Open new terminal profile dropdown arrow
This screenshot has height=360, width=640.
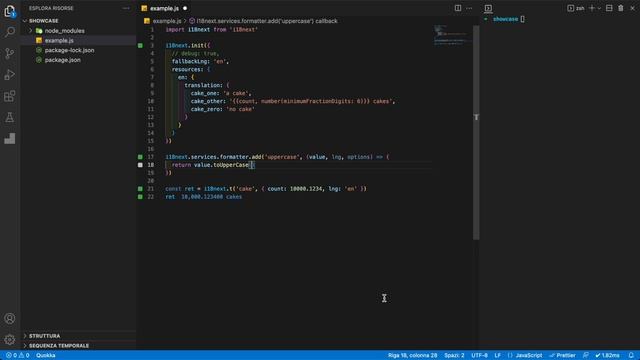pyautogui.click(x=599, y=8)
